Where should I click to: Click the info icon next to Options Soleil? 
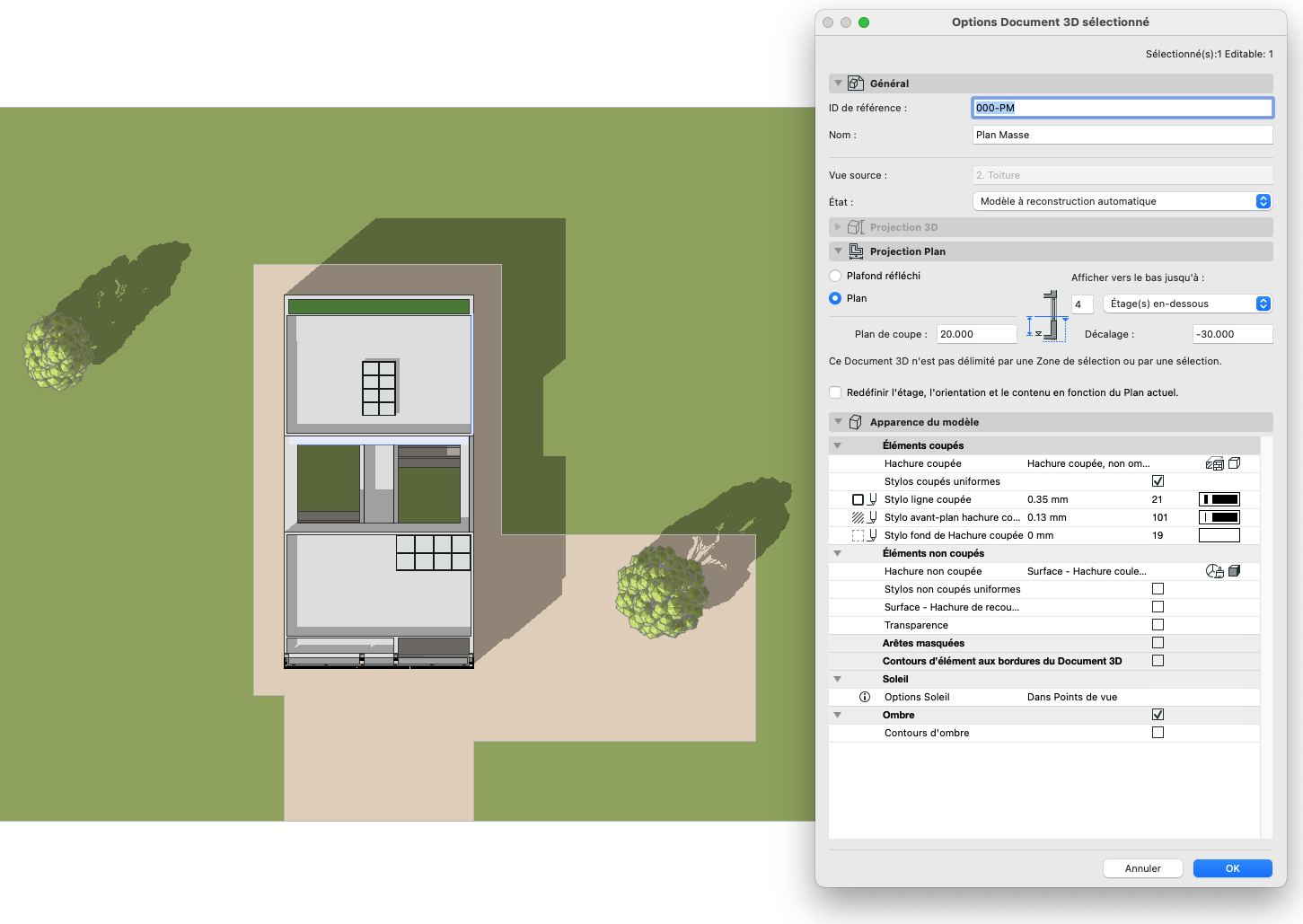(x=865, y=697)
